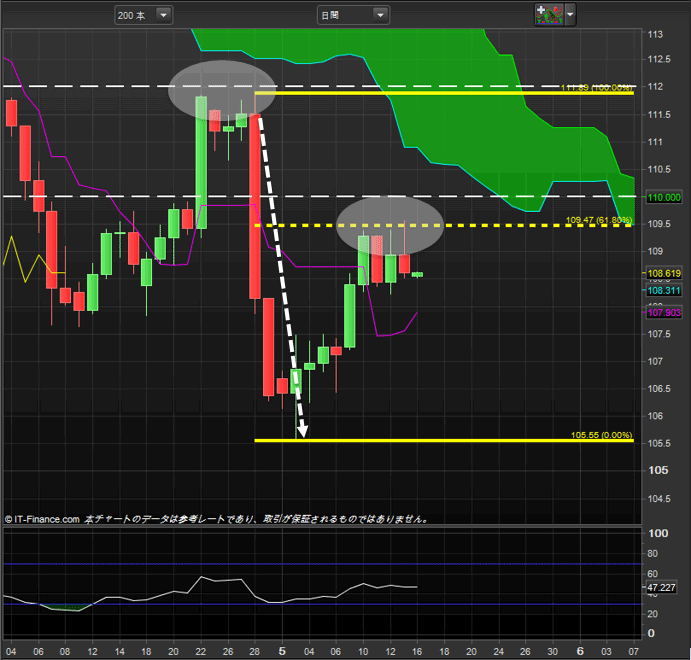
Task: Click the date label 28 on time axis
Action: [255, 652]
